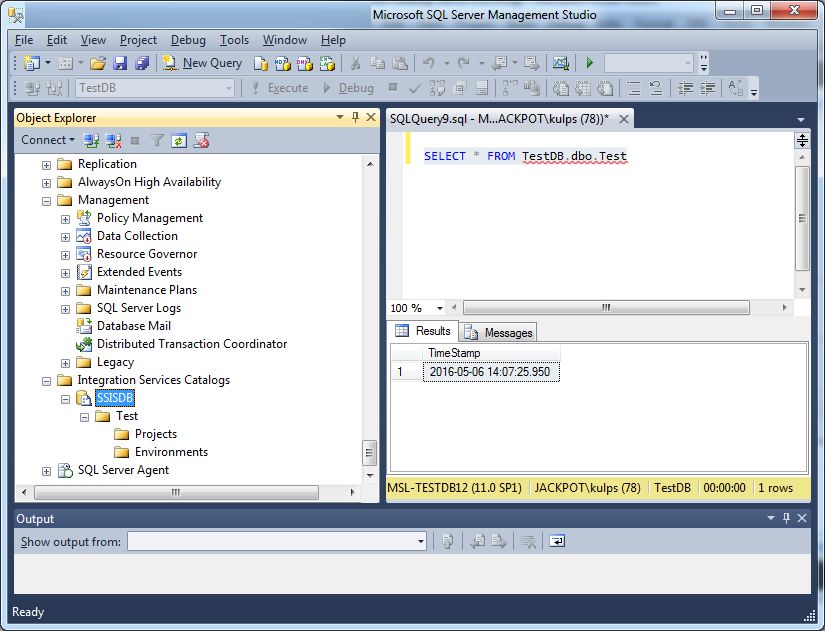
Task: Click the Copy icon in toolbar
Action: (377, 64)
